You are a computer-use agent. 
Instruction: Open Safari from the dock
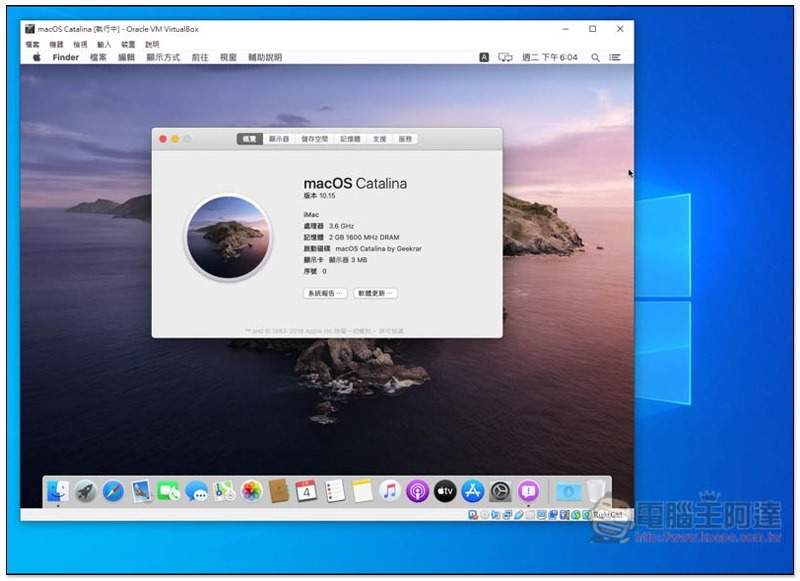(x=113, y=491)
